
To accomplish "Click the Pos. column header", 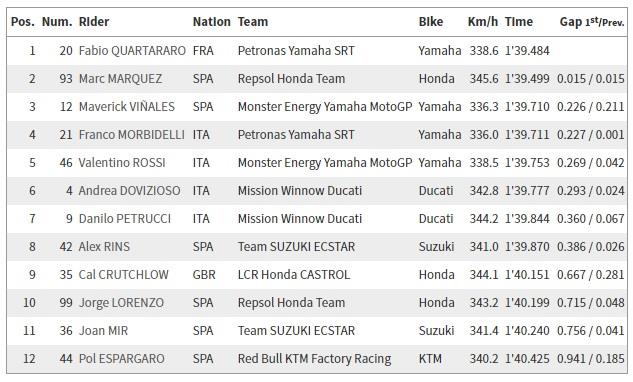I will pos(23,22).
